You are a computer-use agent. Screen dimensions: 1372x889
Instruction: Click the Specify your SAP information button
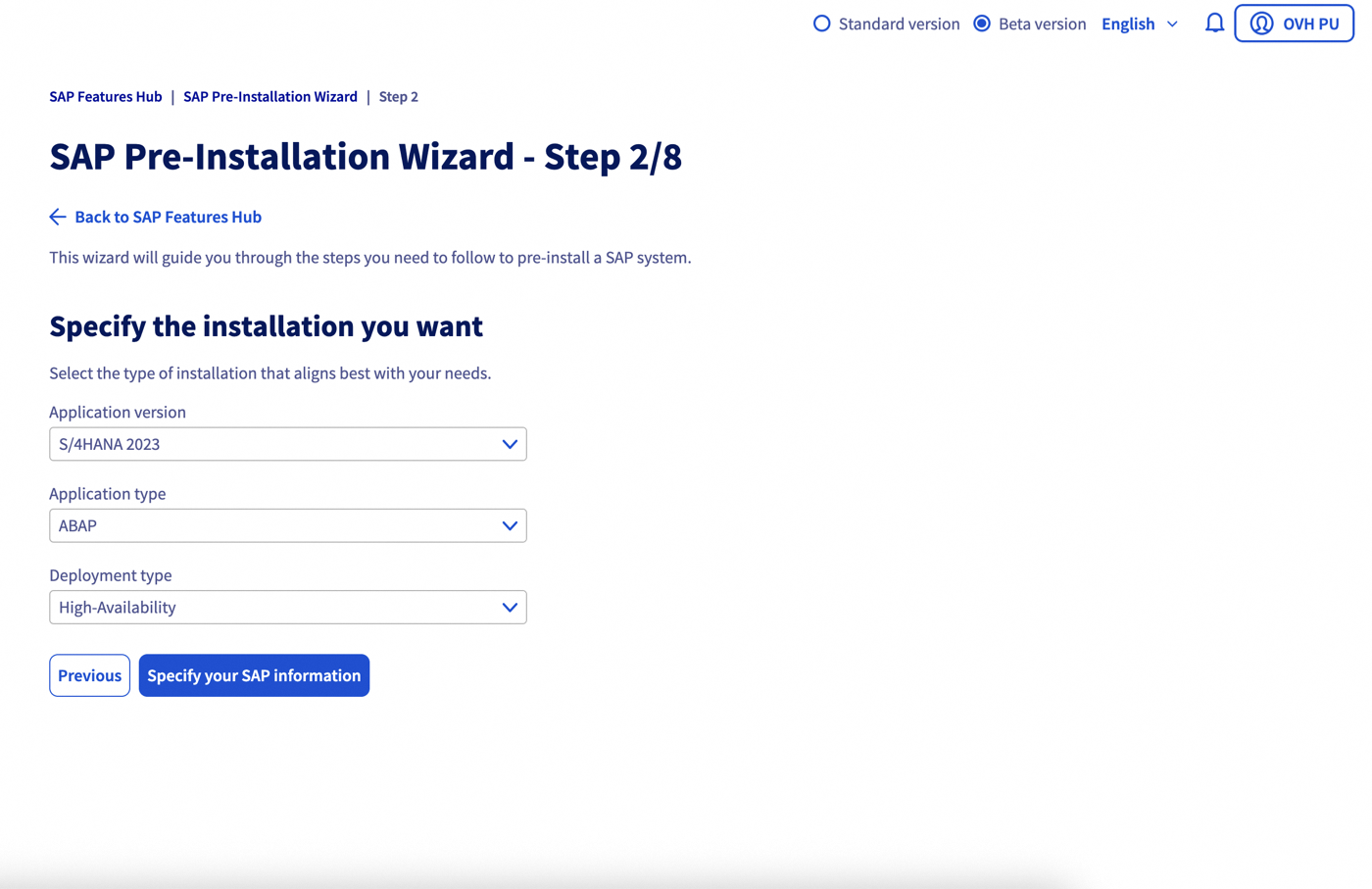(x=254, y=675)
